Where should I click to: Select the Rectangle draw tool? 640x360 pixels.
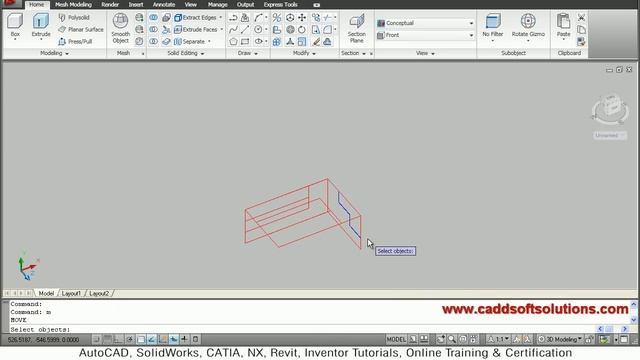[x=245, y=41]
